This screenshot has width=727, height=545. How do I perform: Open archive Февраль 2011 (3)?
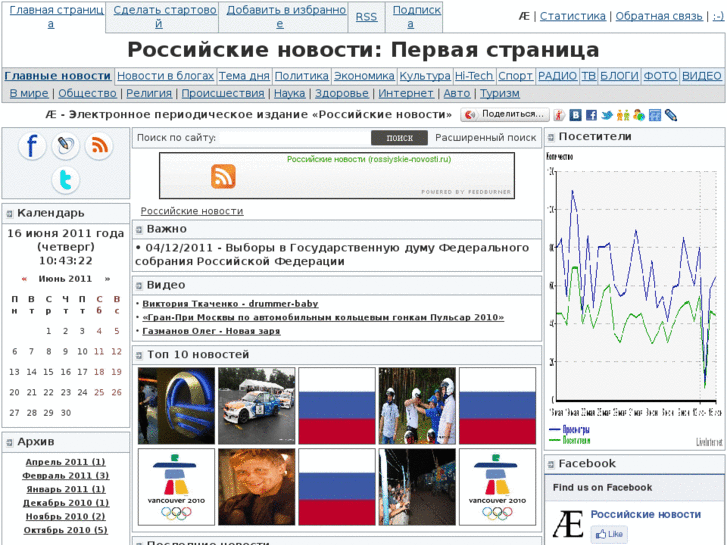[65, 475]
